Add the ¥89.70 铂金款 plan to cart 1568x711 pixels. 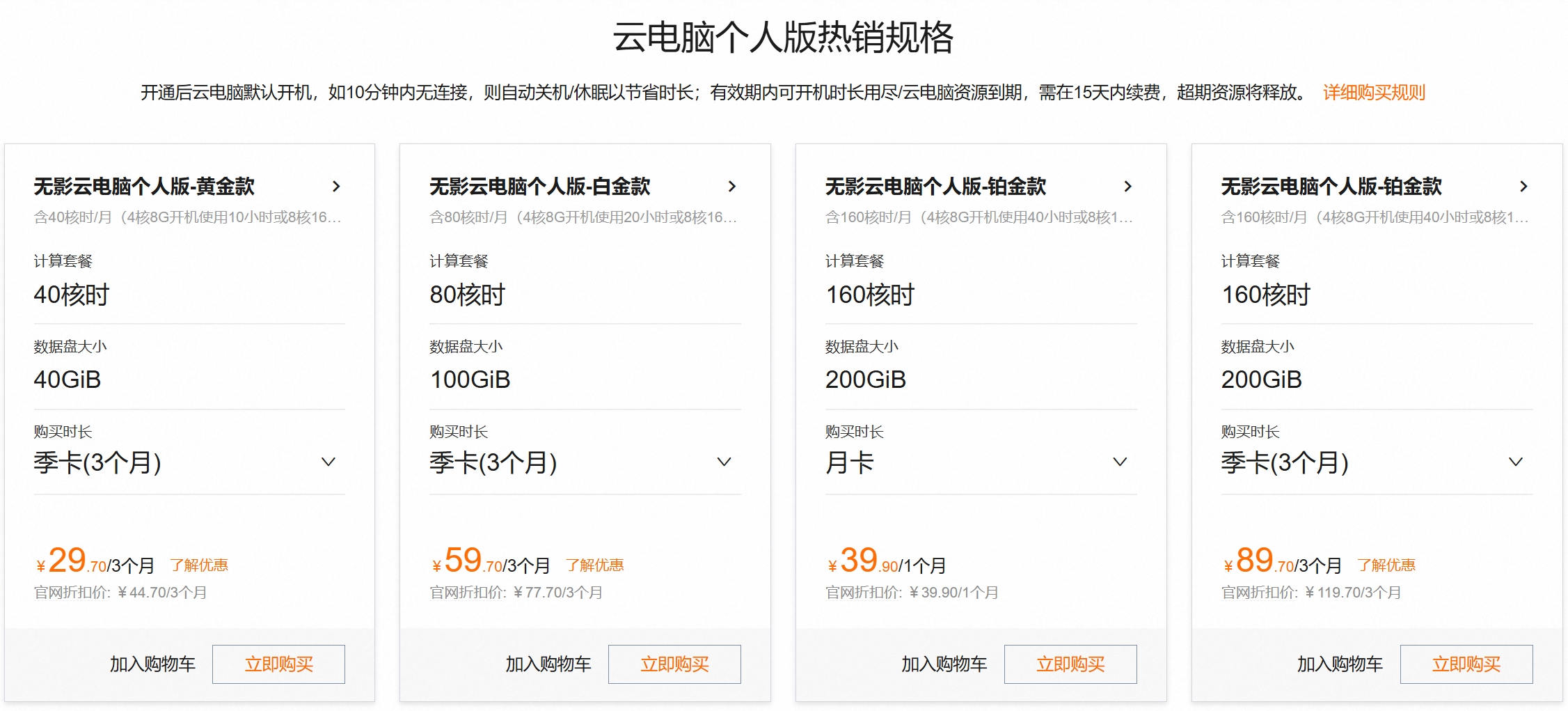coord(1340,664)
